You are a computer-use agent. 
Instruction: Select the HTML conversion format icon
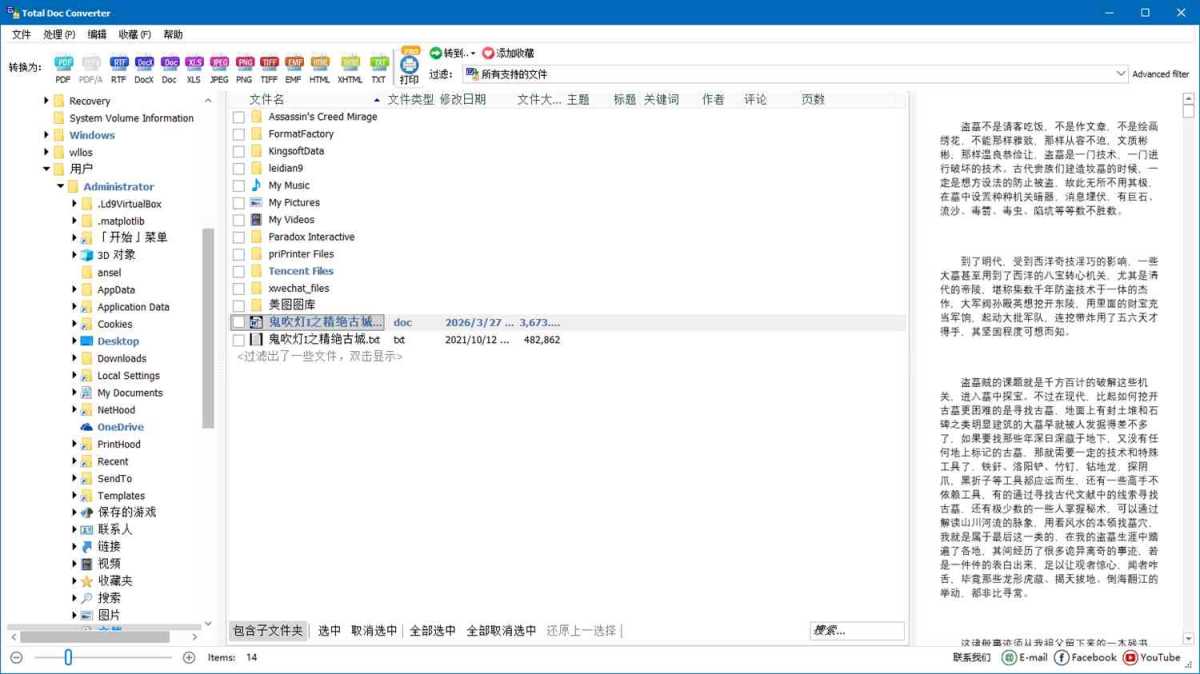pos(319,62)
